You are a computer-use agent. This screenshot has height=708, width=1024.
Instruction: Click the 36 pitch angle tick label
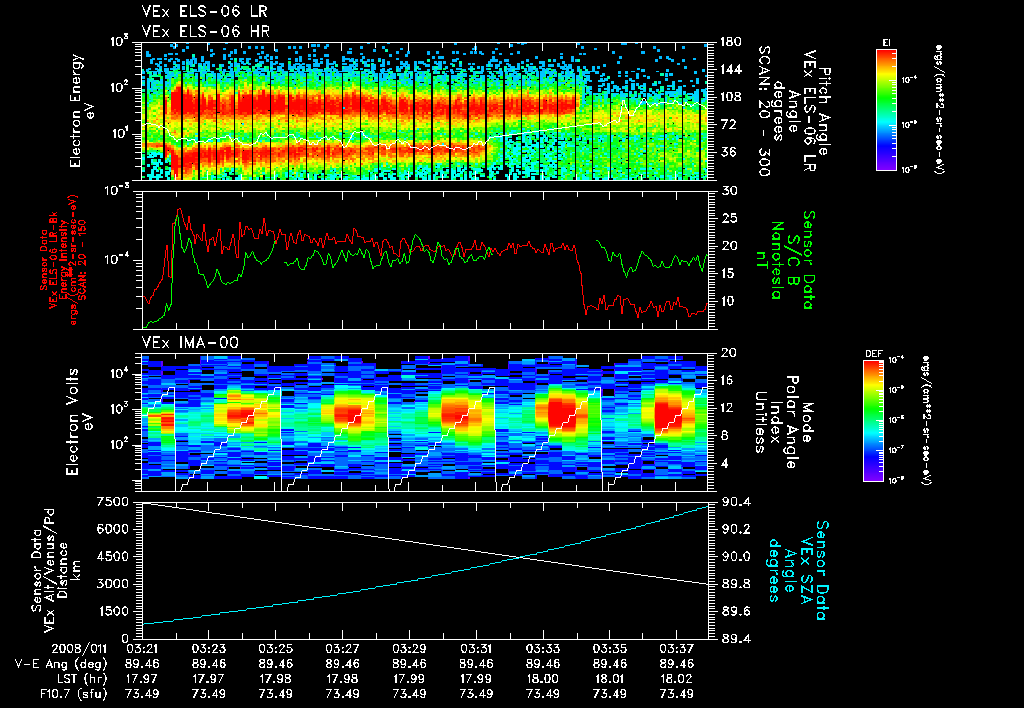(x=729, y=152)
